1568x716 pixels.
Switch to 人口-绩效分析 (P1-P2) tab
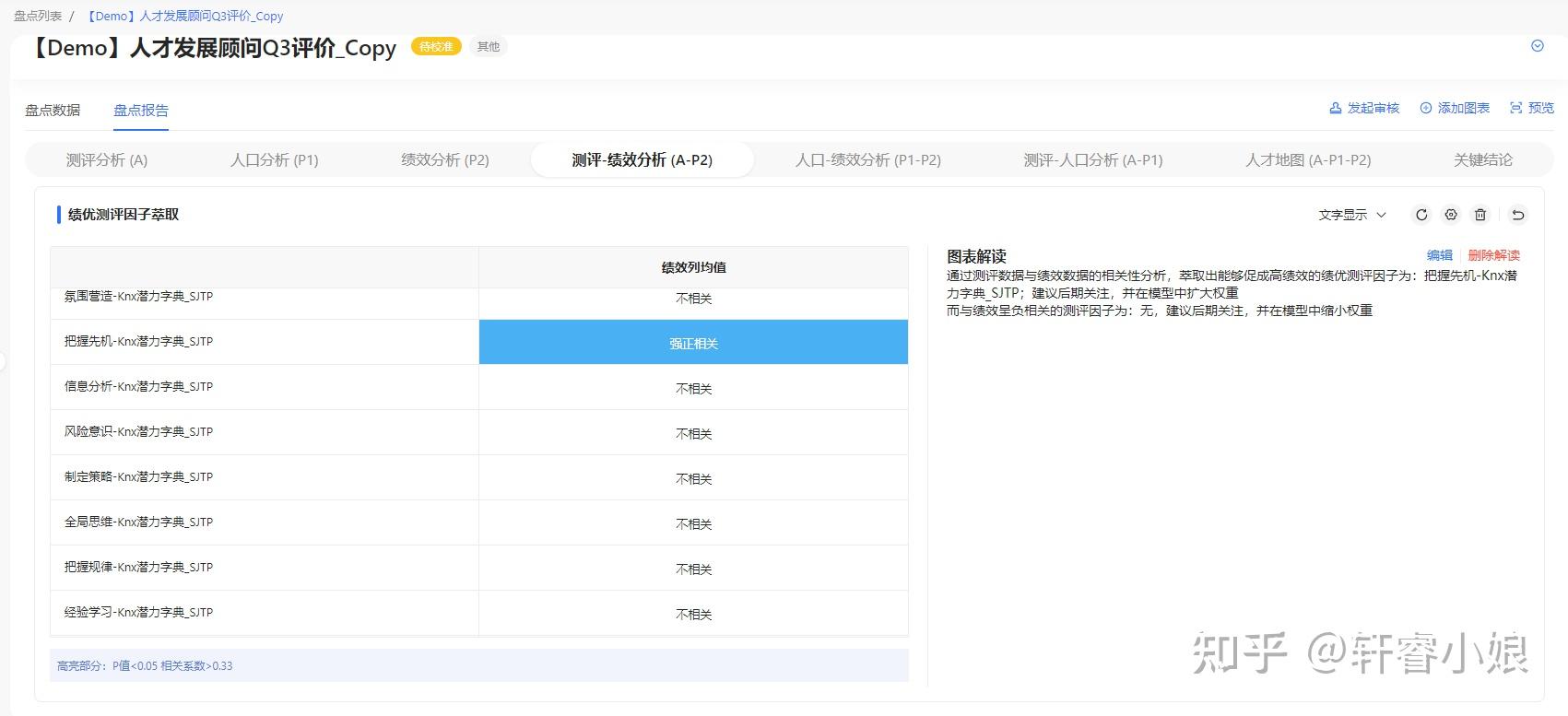[x=868, y=159]
